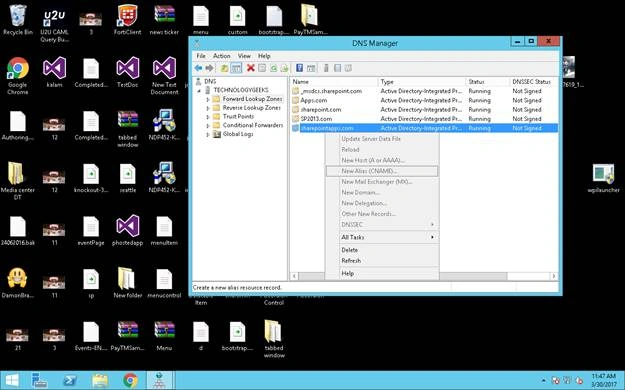Click the Back arrow in DNS Manager toolbar

[198, 68]
